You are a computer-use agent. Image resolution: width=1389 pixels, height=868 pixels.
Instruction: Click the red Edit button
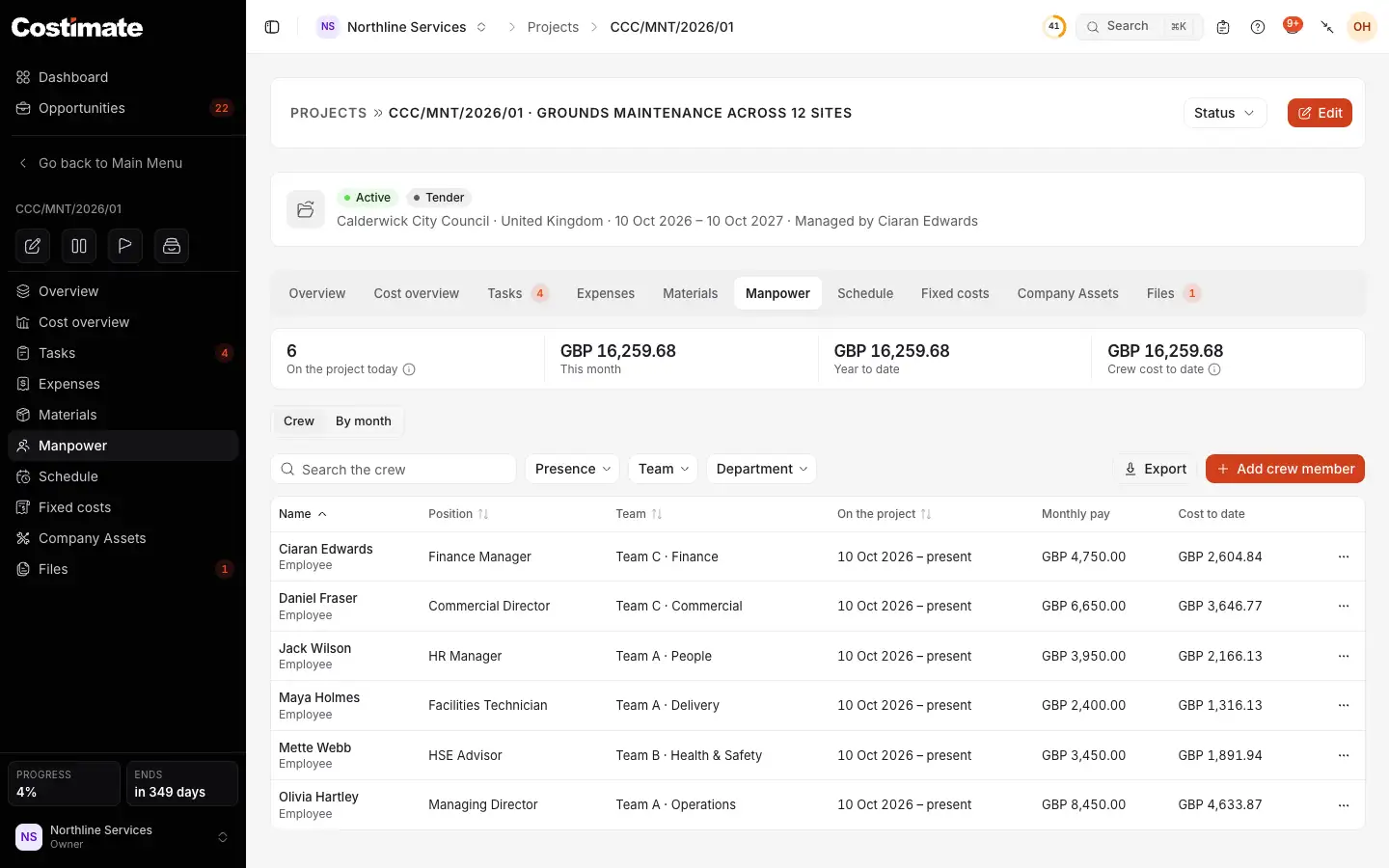click(x=1320, y=113)
